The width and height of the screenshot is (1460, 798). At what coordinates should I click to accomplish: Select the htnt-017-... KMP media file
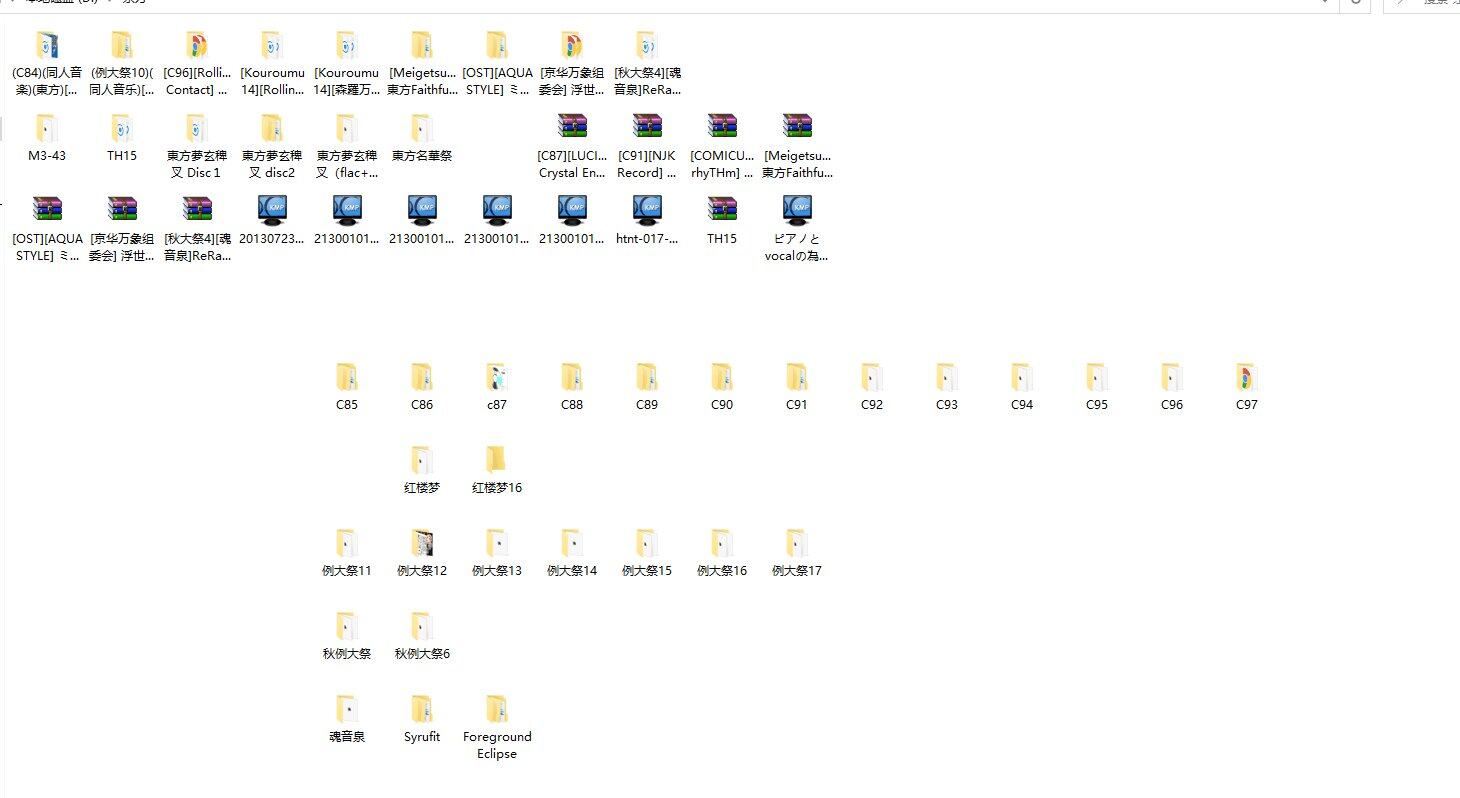point(647,221)
